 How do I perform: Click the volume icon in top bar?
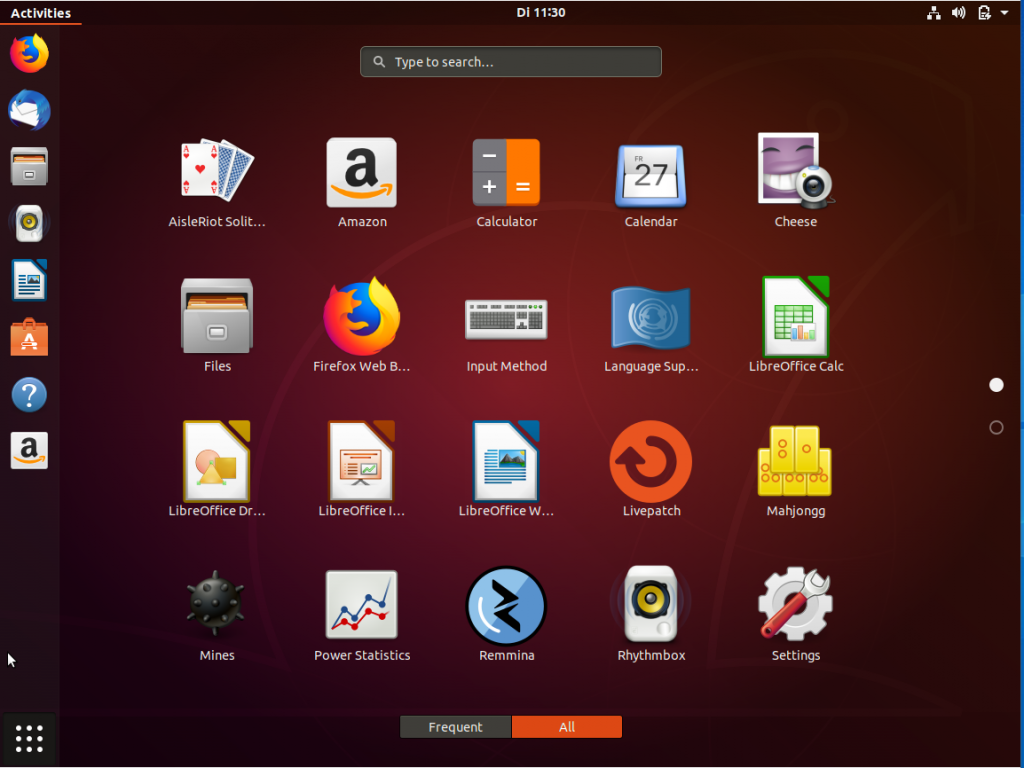pos(958,12)
